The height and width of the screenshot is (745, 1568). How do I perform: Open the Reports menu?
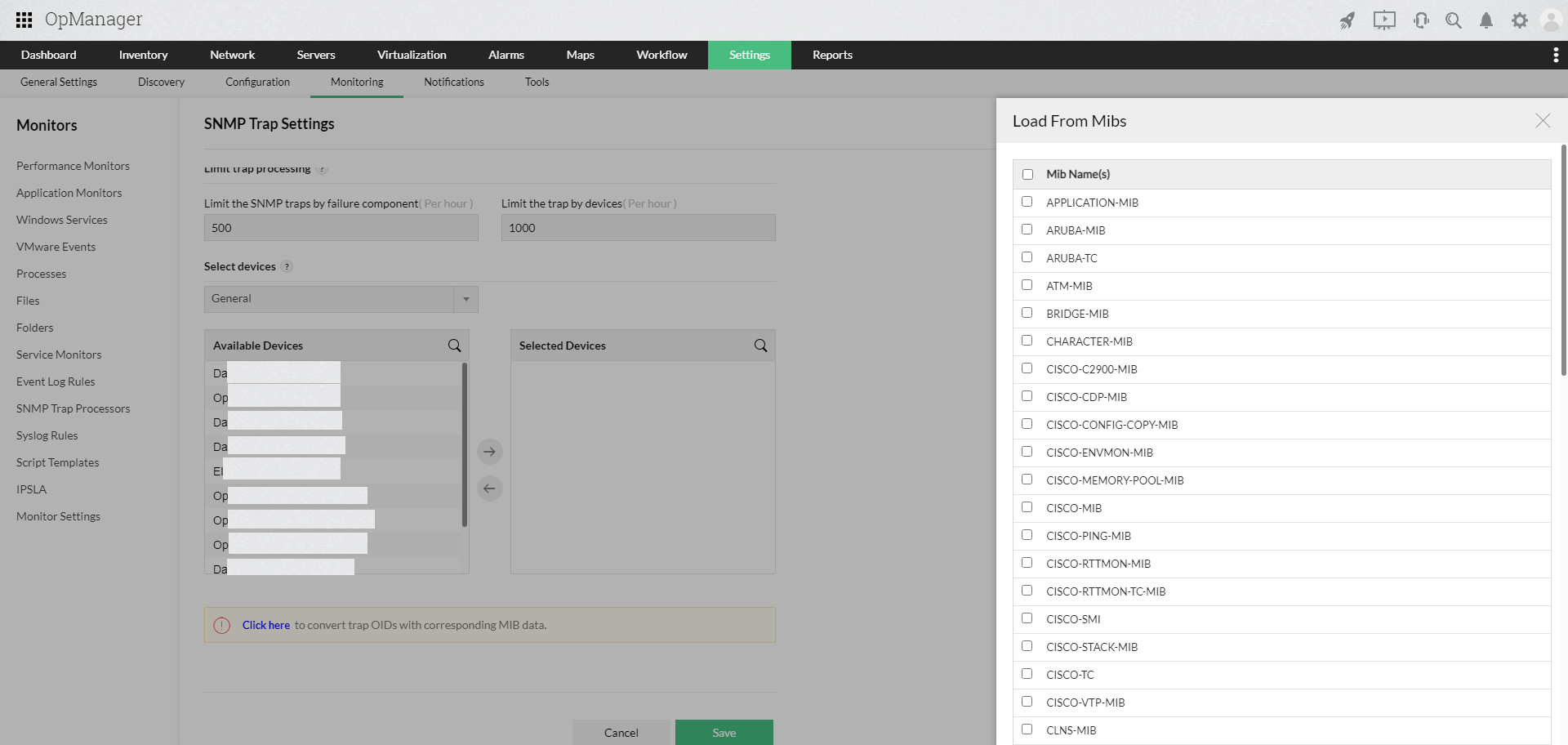click(x=832, y=55)
